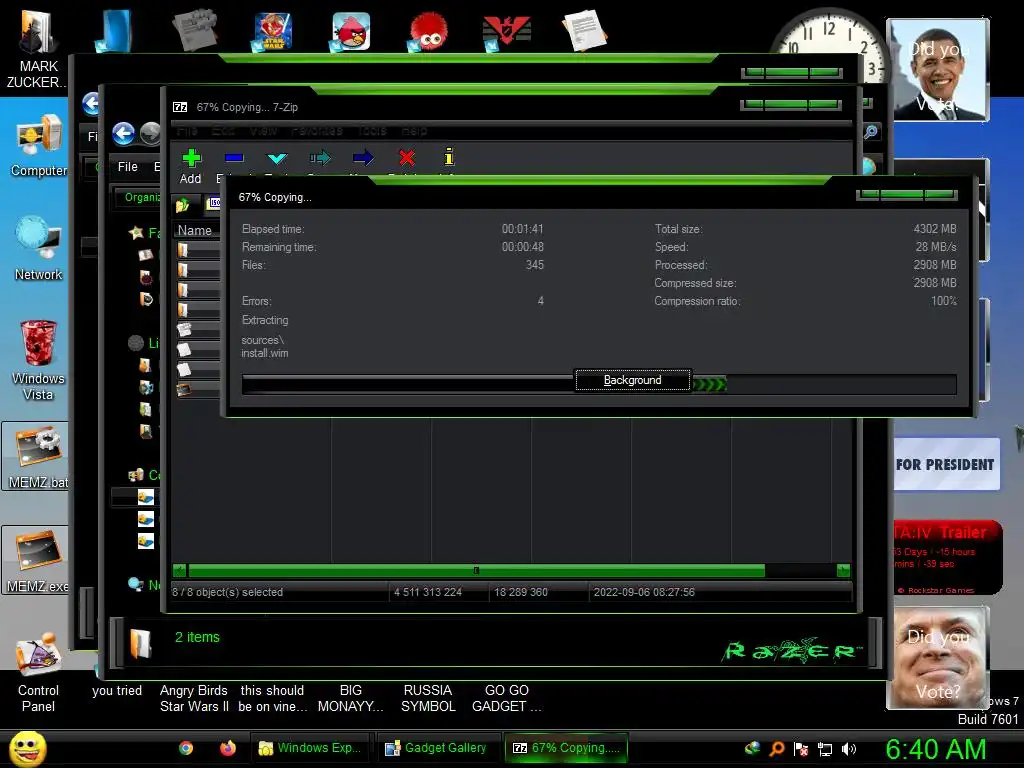Select Network node in Explorer navigation tree
This screenshot has height=768, width=1024.
point(136,584)
